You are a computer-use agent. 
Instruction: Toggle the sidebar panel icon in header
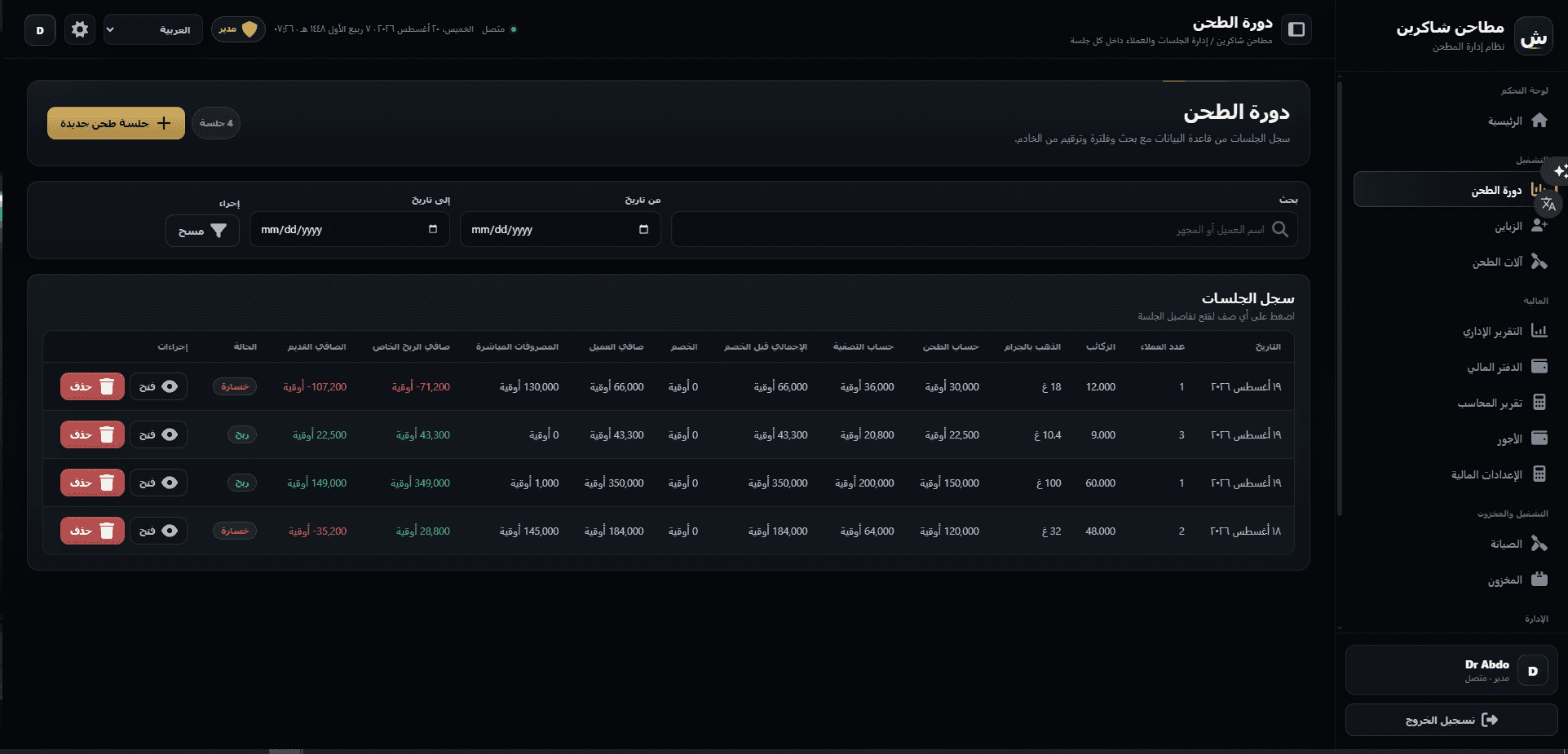pos(1296,29)
